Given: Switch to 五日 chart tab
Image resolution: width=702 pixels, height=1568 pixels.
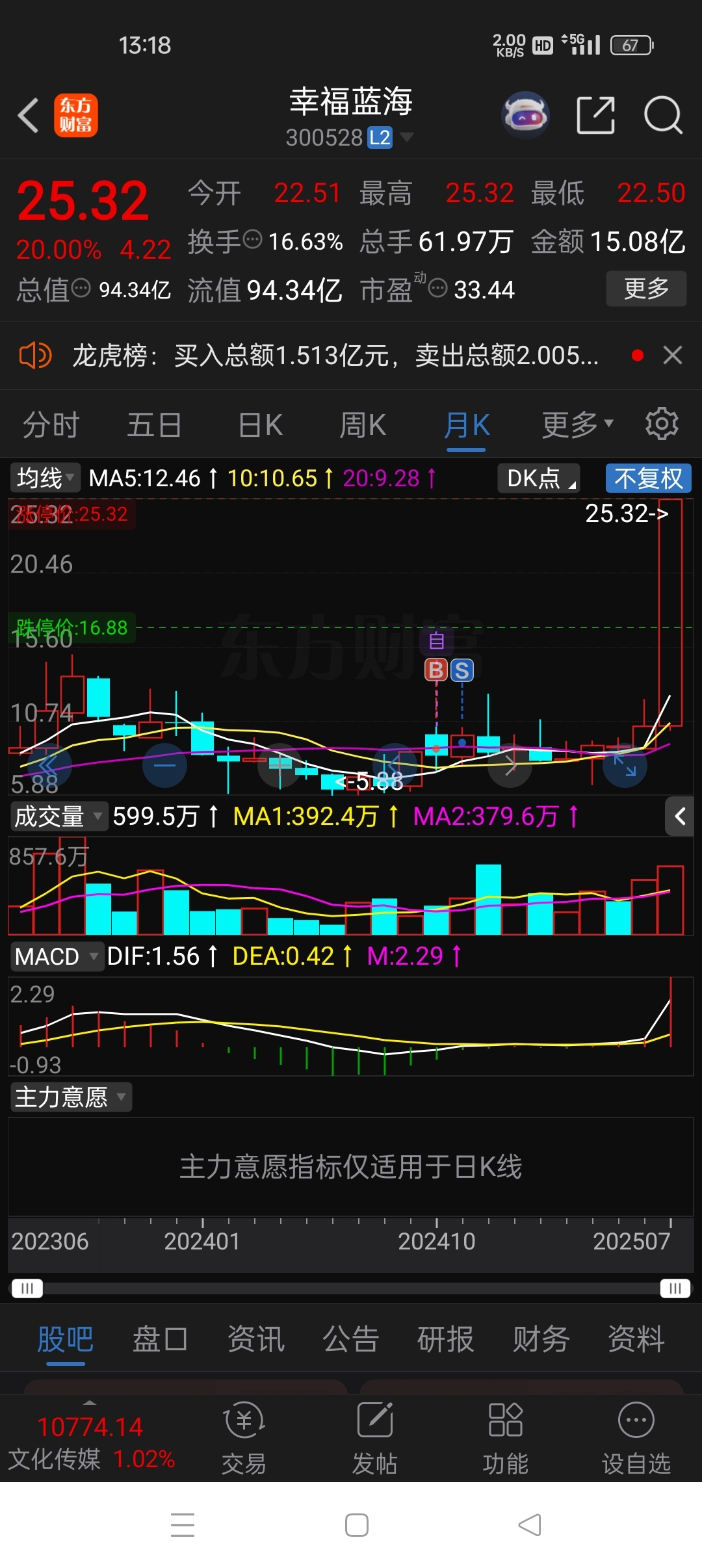Looking at the screenshot, I should pos(154,425).
